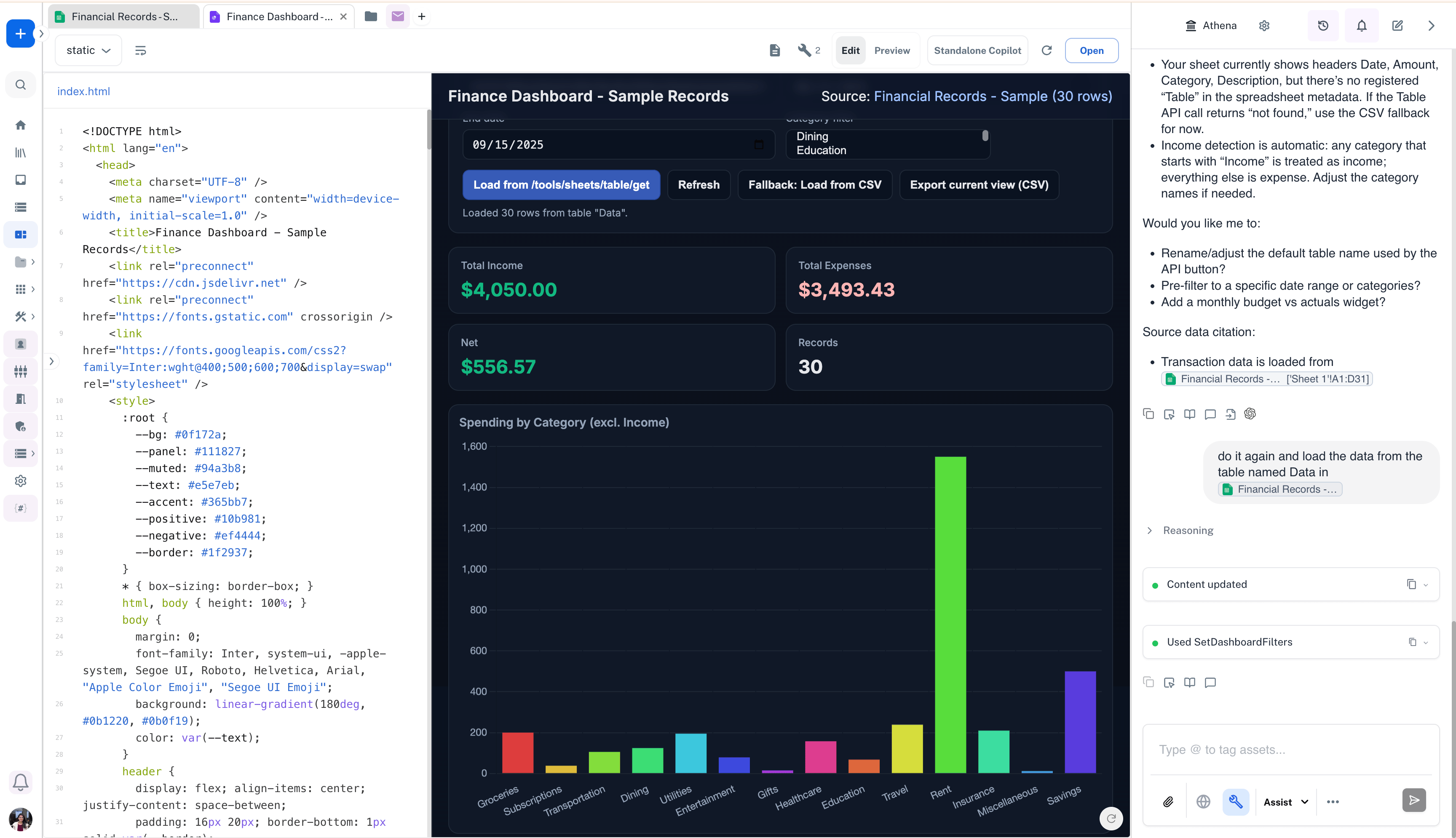Screen dimensions: 1456x838
Task: Open the library books sidebar icon
Action: pyautogui.click(x=21, y=152)
